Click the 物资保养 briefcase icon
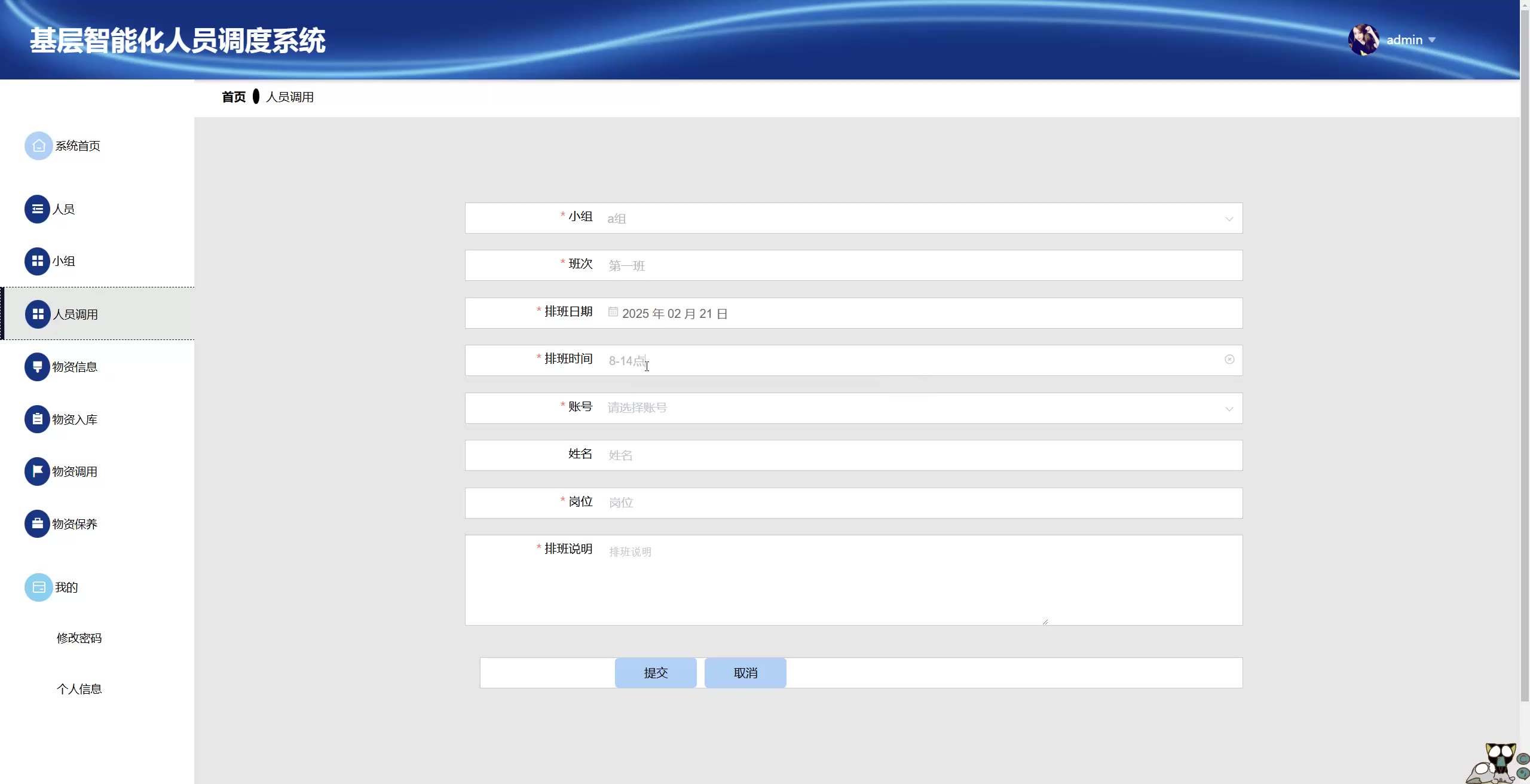 click(x=37, y=523)
